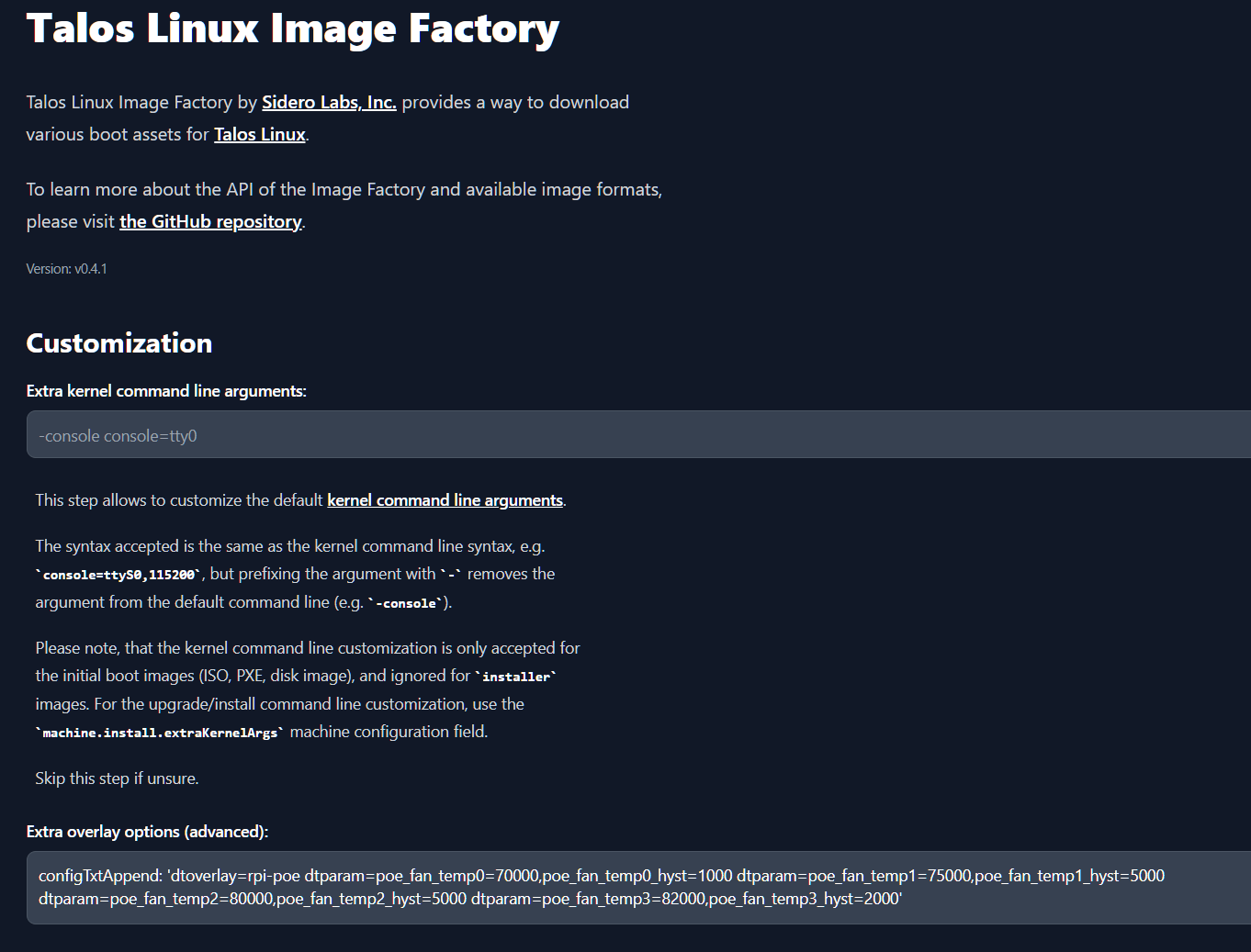Click the paragraph about the Image Factory API

coord(344,205)
